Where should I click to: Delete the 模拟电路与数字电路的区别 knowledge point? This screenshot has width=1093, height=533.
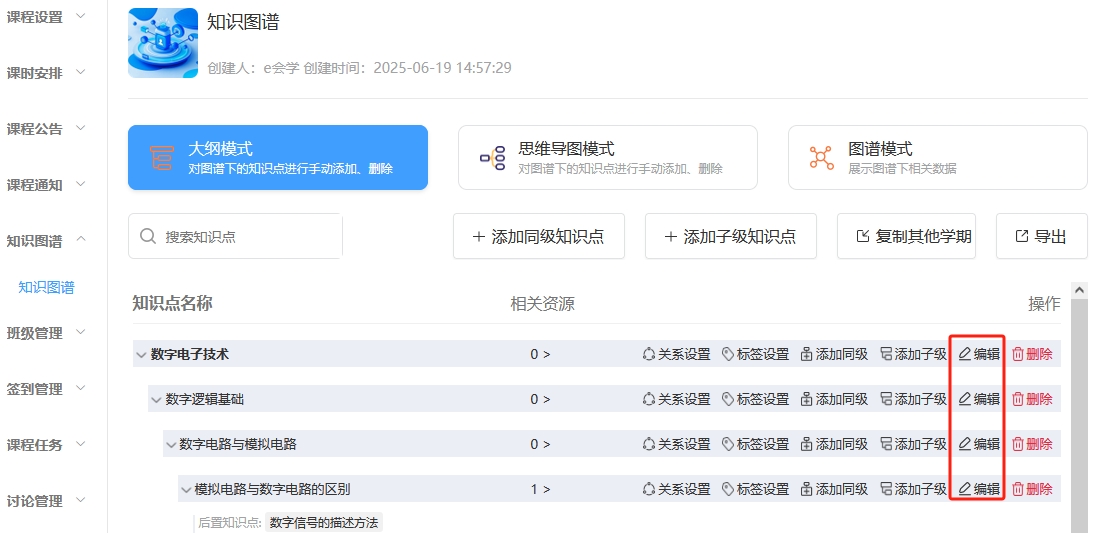(x=1032, y=489)
